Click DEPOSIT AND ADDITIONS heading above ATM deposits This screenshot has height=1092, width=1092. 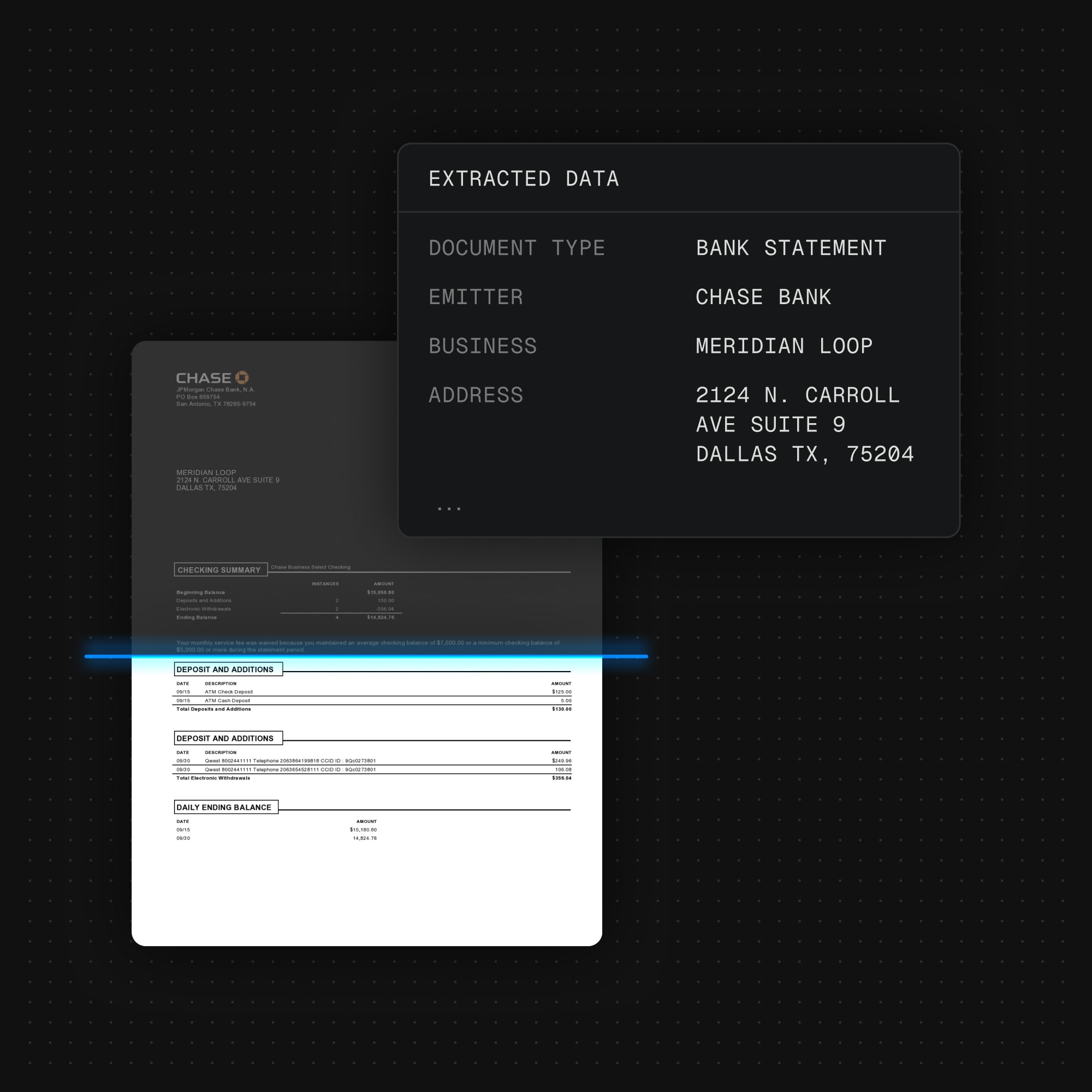(225, 669)
